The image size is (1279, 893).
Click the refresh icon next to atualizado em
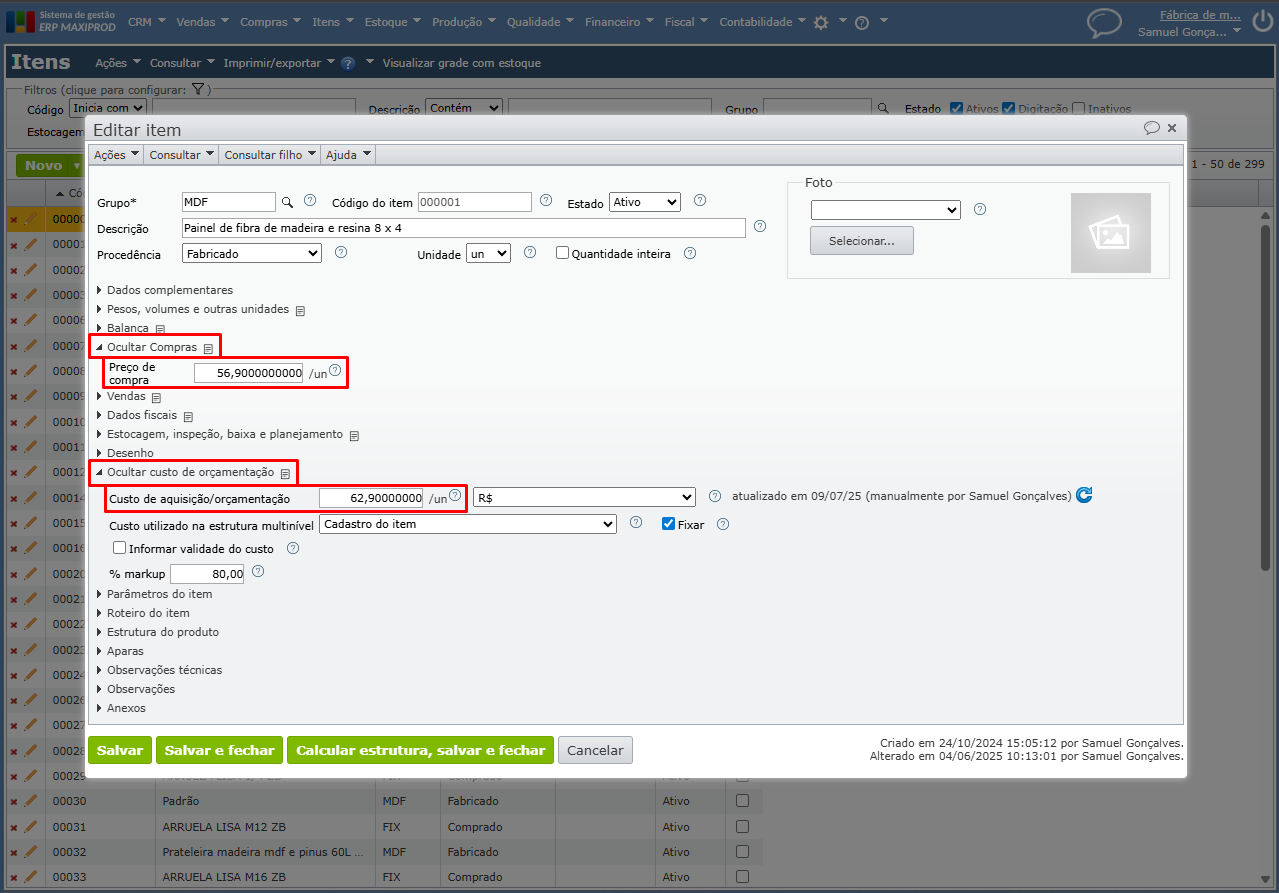pyautogui.click(x=1084, y=495)
